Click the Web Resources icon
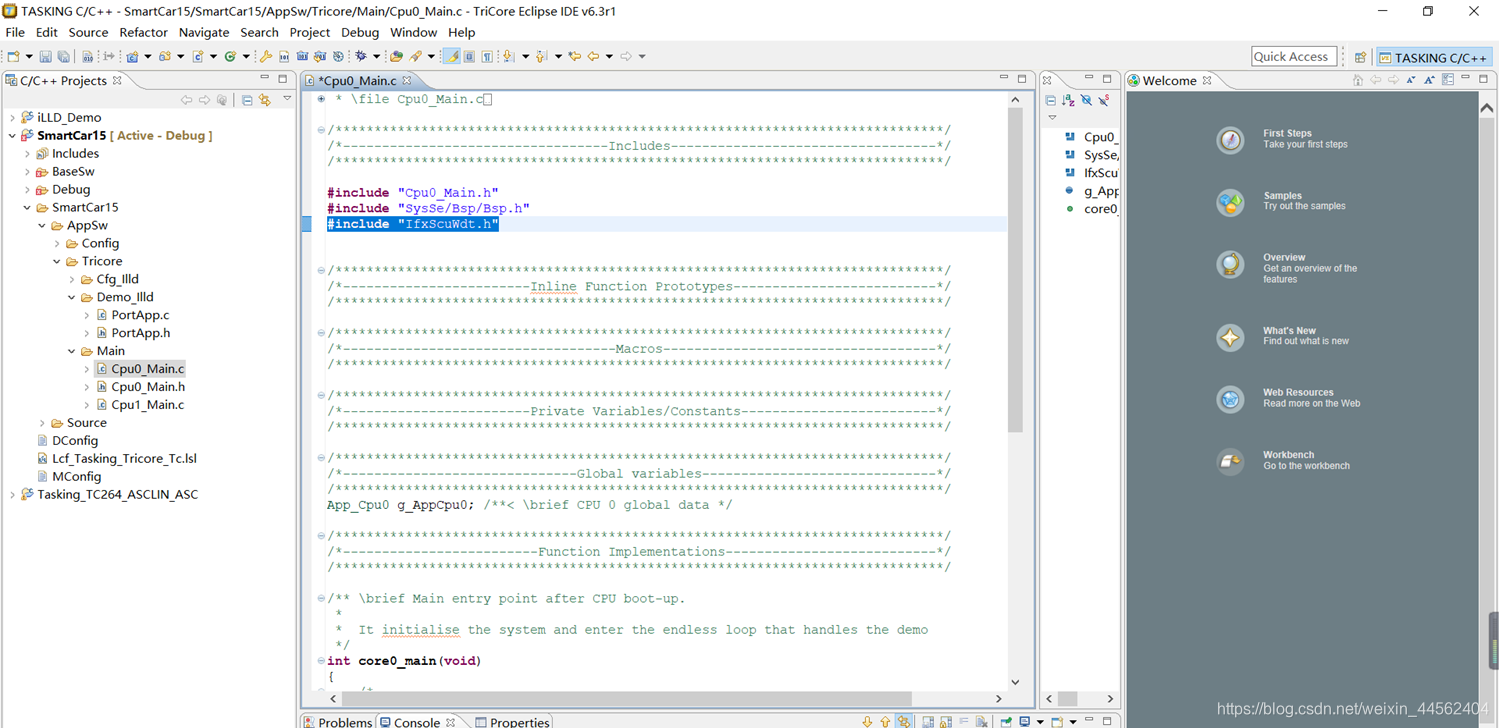1499x728 pixels. (x=1230, y=399)
